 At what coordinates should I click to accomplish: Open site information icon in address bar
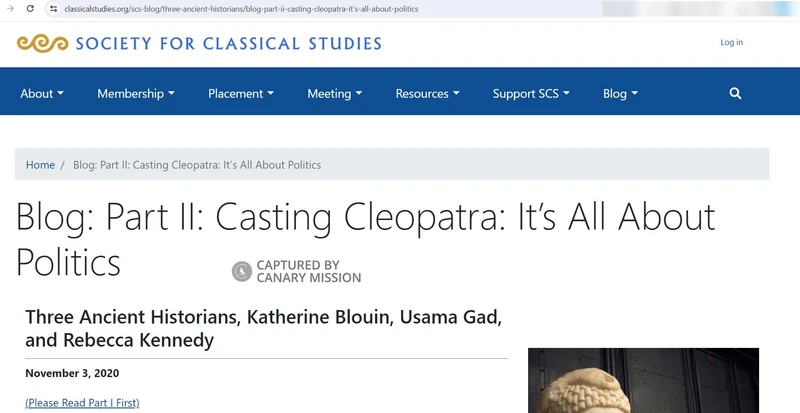tap(54, 9)
